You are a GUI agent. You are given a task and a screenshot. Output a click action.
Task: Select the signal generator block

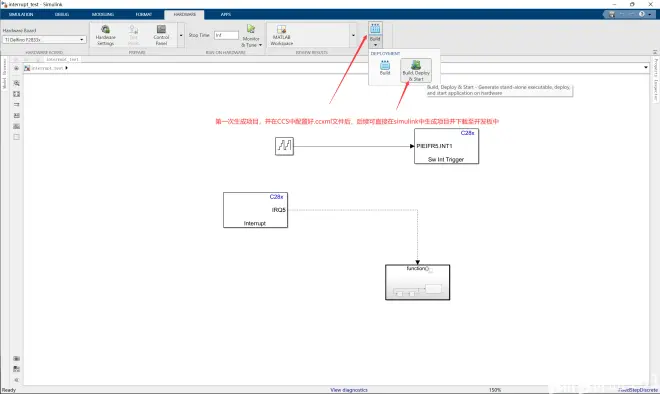pos(284,146)
